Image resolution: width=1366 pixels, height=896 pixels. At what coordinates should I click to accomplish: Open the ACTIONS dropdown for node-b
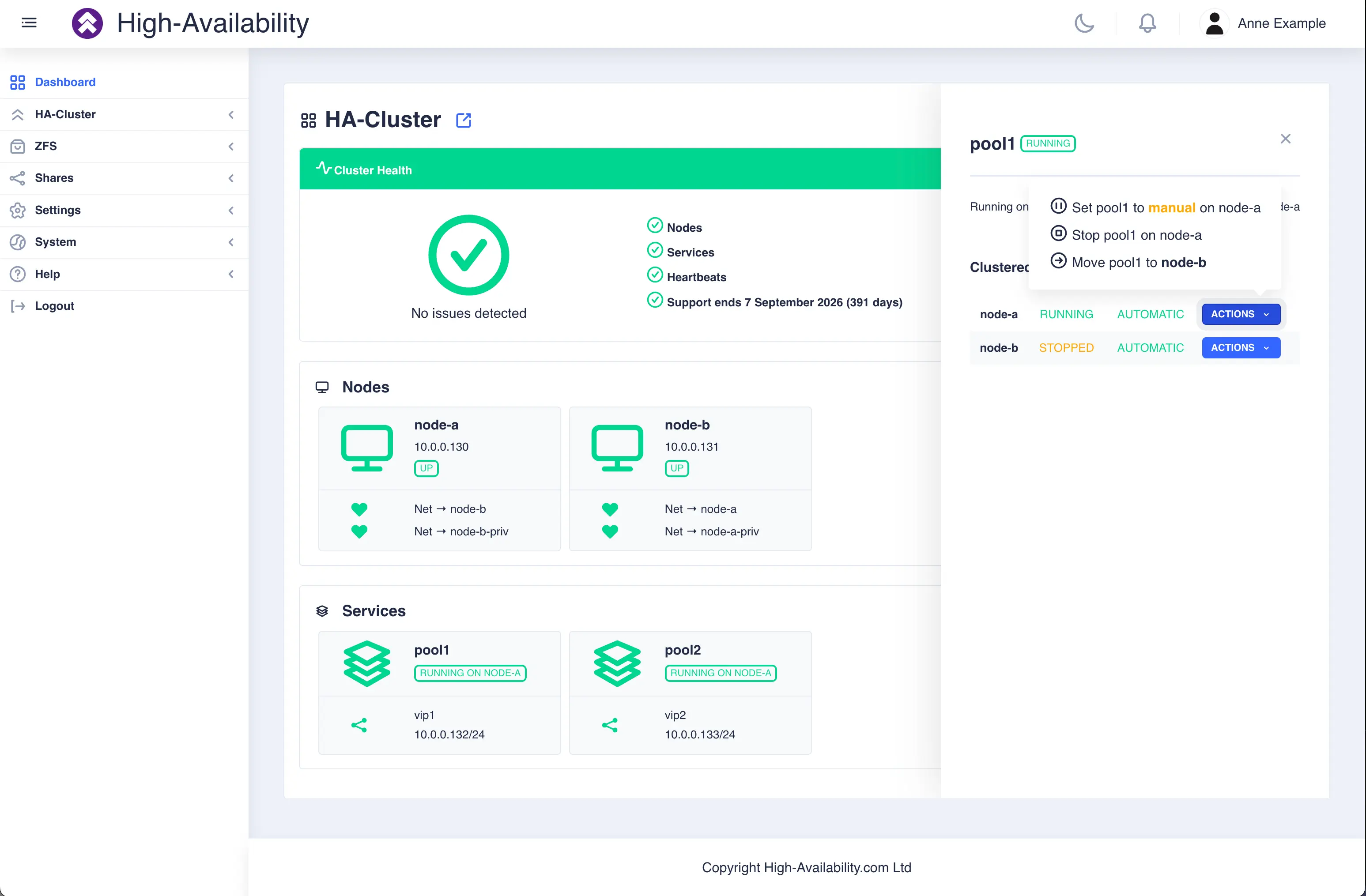1241,348
